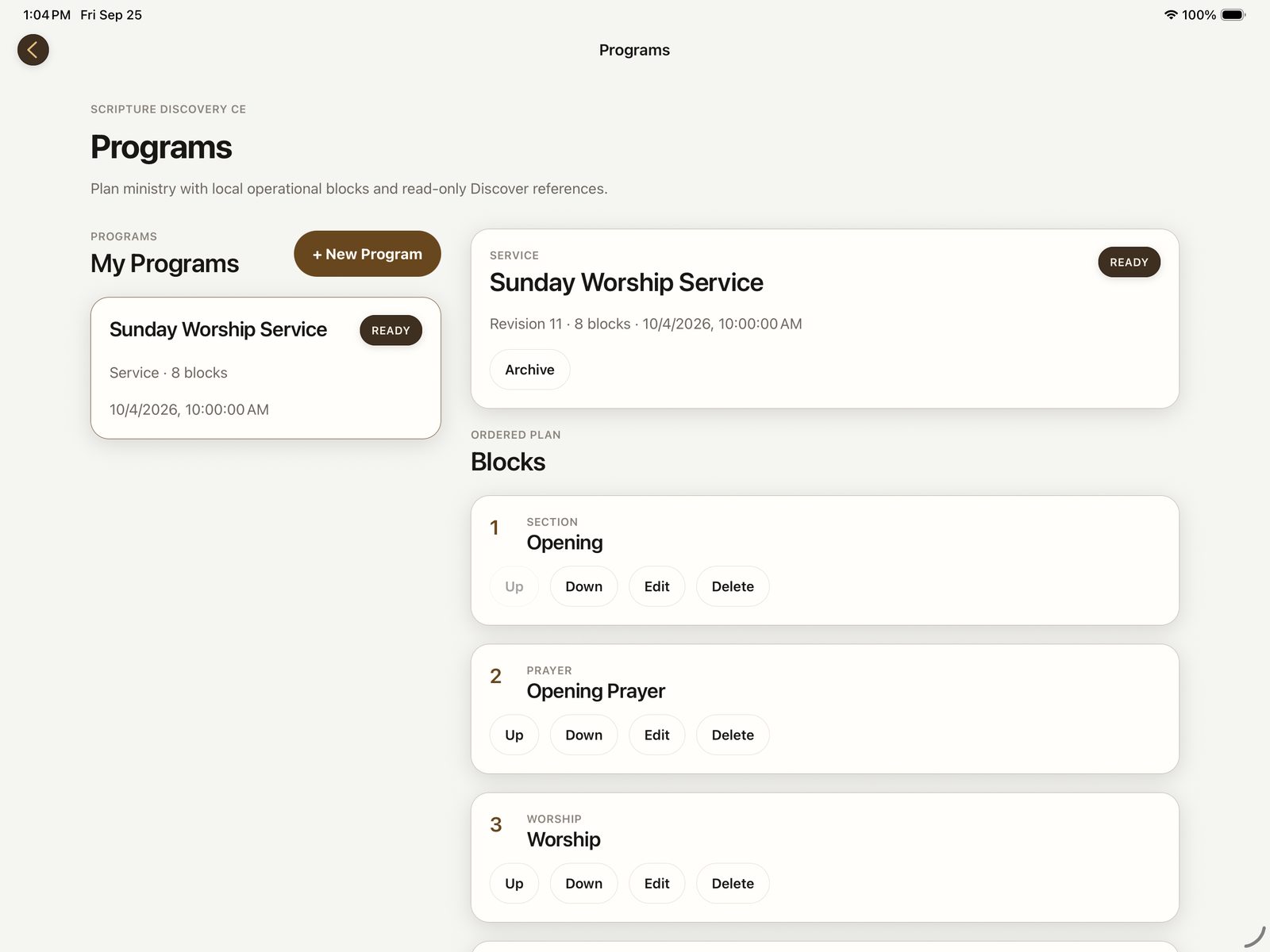Move the Opening block down
Image resolution: width=1270 pixels, height=952 pixels.
pos(584,586)
